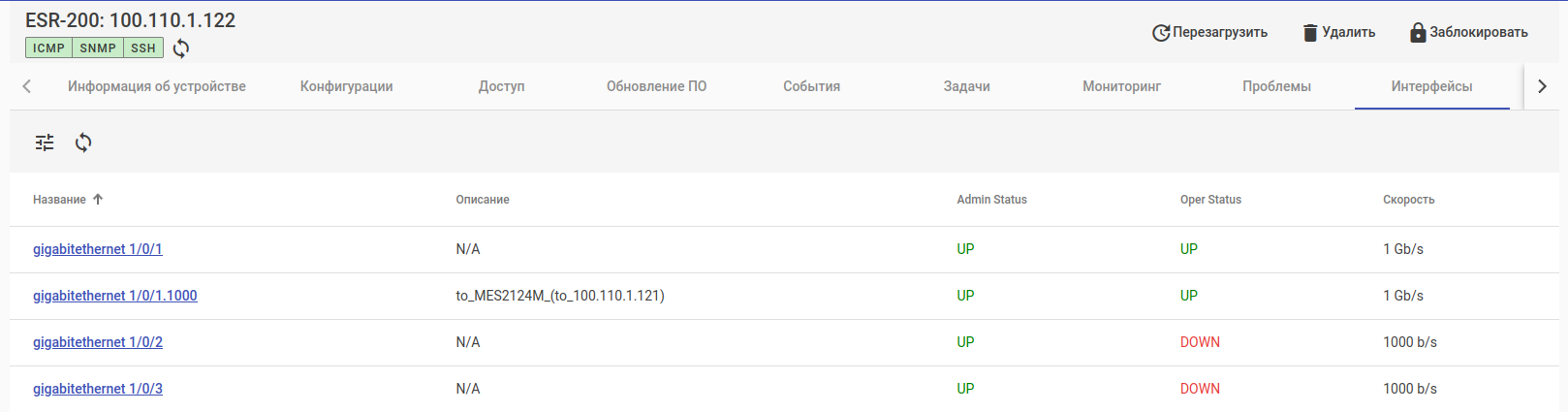The width and height of the screenshot is (1568, 412).
Task: Sort by Название using the arrow icon
Action: pos(98,200)
